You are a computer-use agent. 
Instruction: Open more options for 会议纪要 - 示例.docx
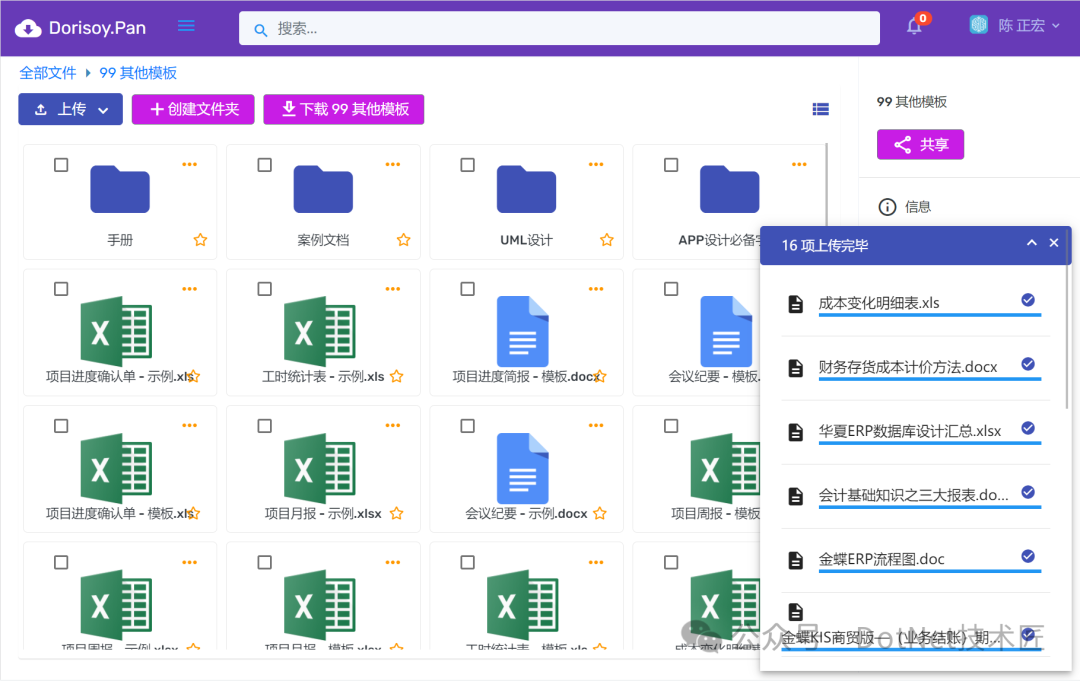click(x=596, y=426)
